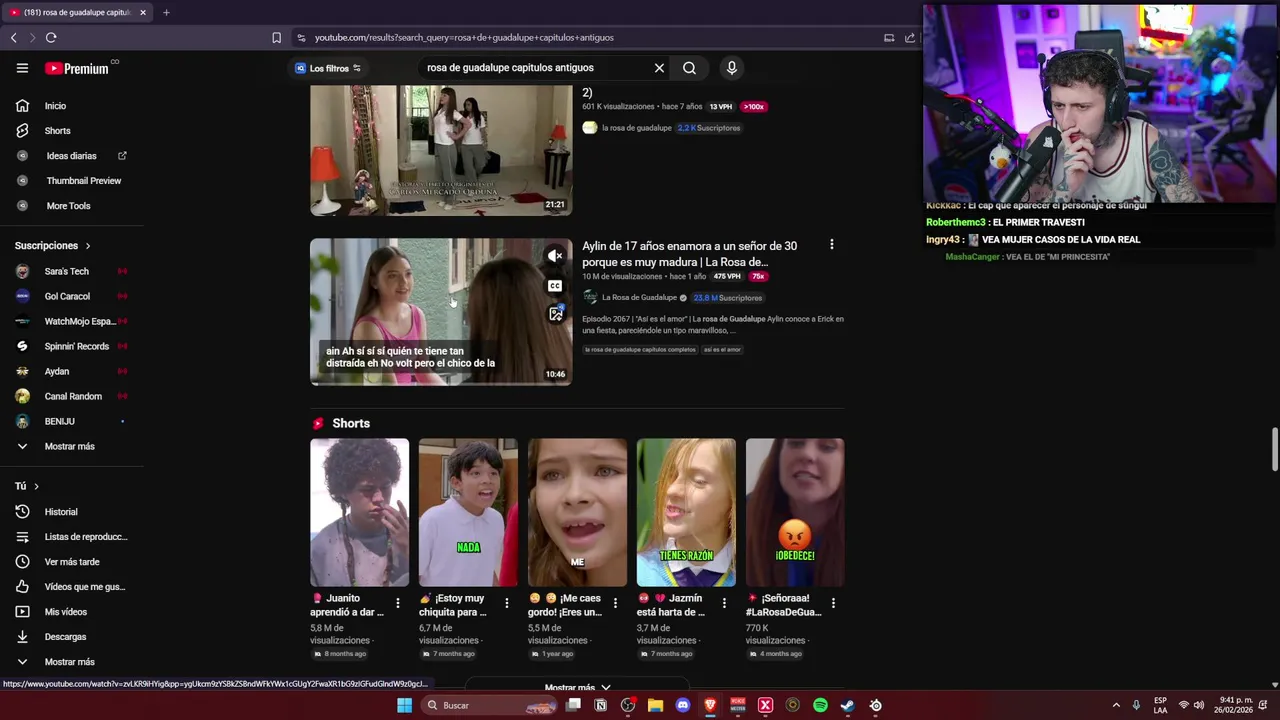Open Spotify from the taskbar
1280x720 pixels.
(820, 705)
